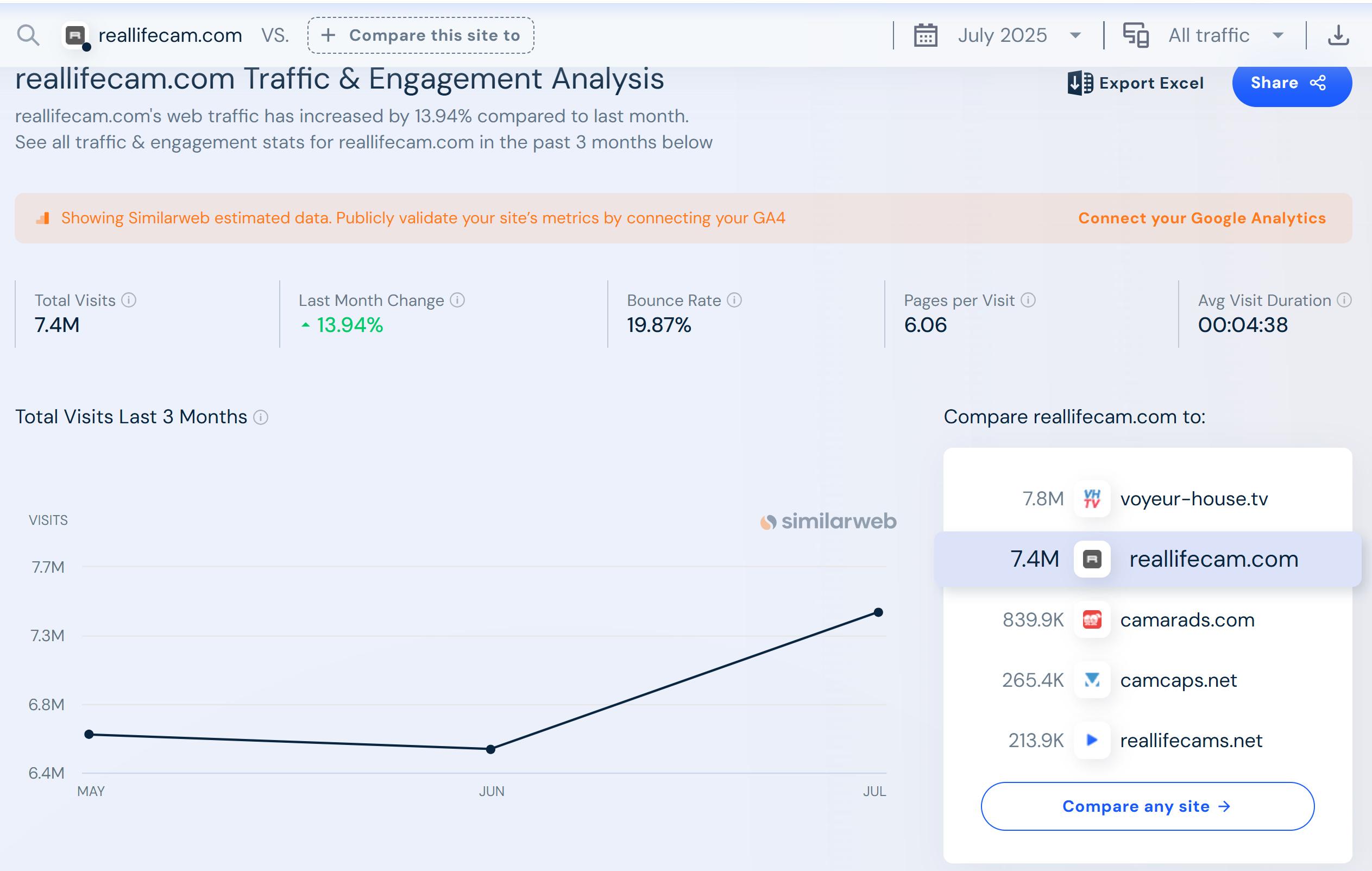1372x871 pixels.
Task: Click the calendar icon beside July 2025
Action: pyautogui.click(x=926, y=35)
